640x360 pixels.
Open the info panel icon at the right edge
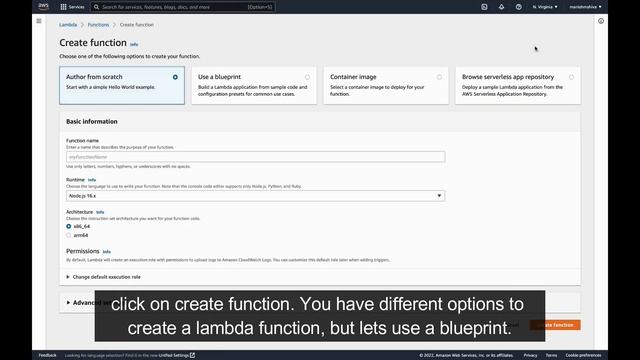coord(601,21)
